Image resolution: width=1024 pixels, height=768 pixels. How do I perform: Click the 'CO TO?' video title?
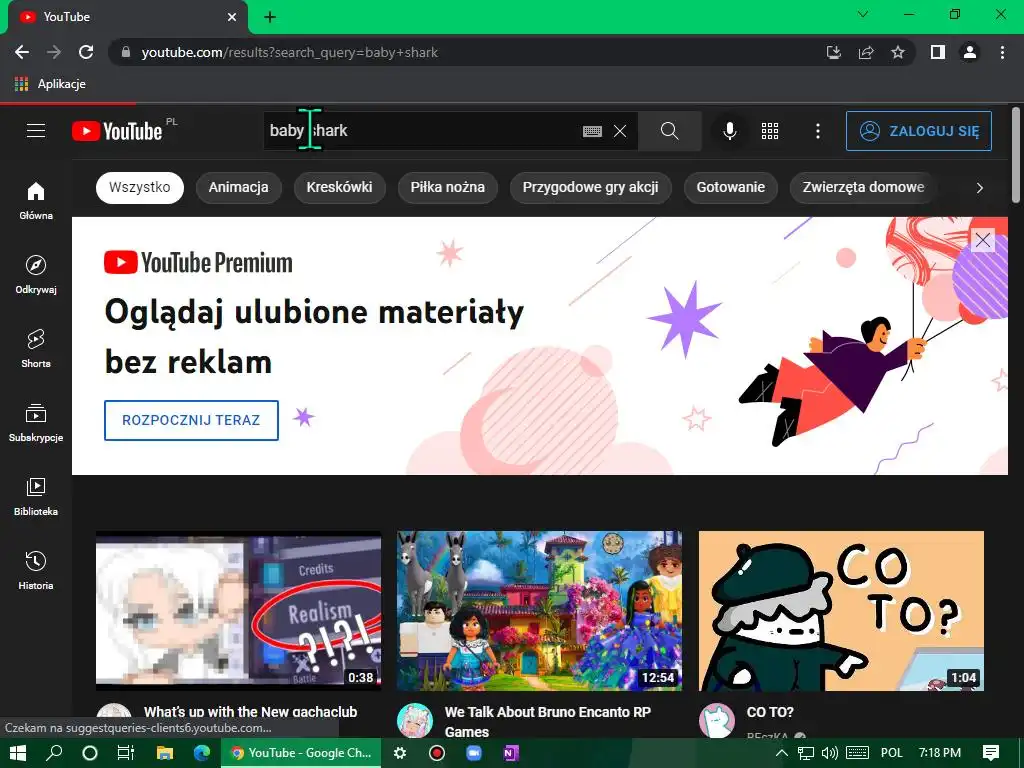coord(770,712)
